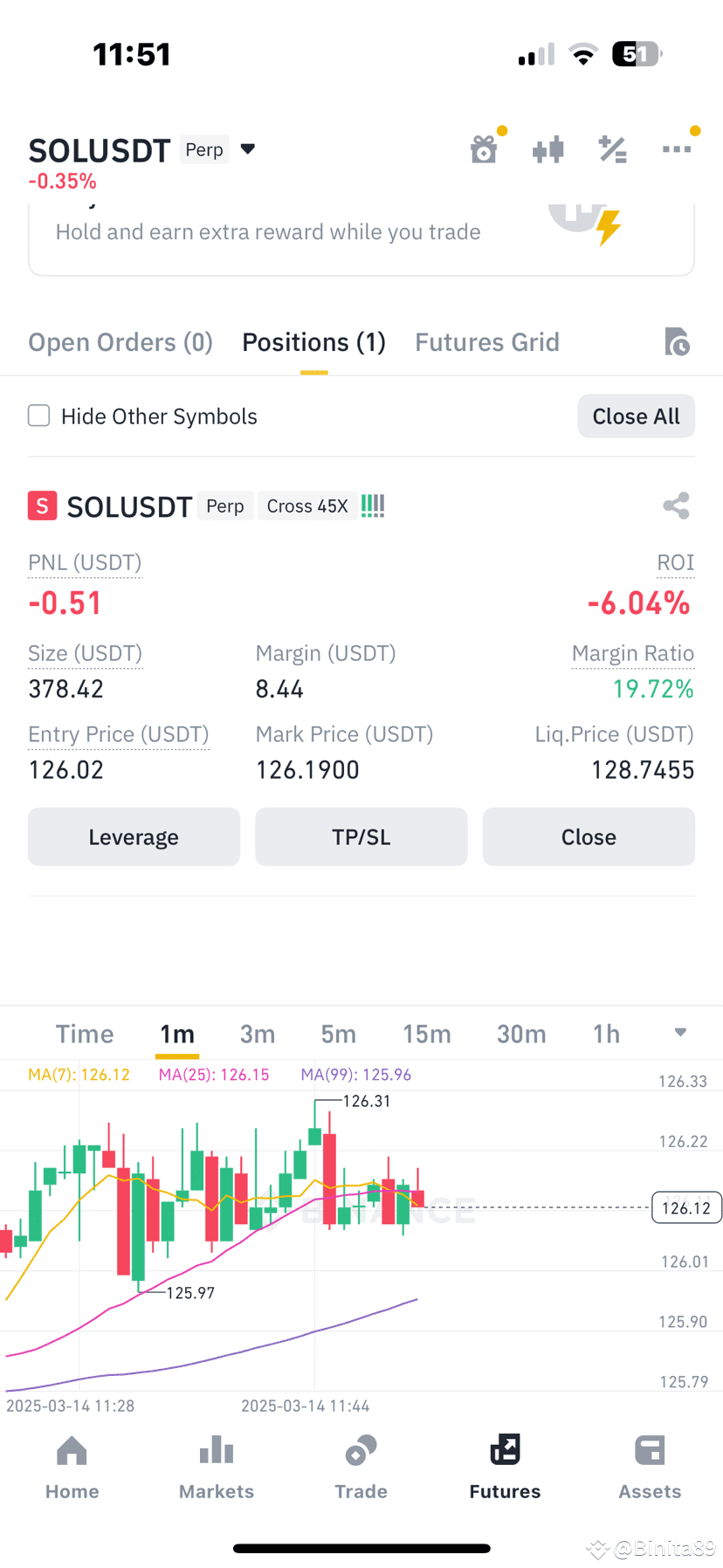Open the candlestick chart icon
723x1568 pixels.
click(548, 149)
